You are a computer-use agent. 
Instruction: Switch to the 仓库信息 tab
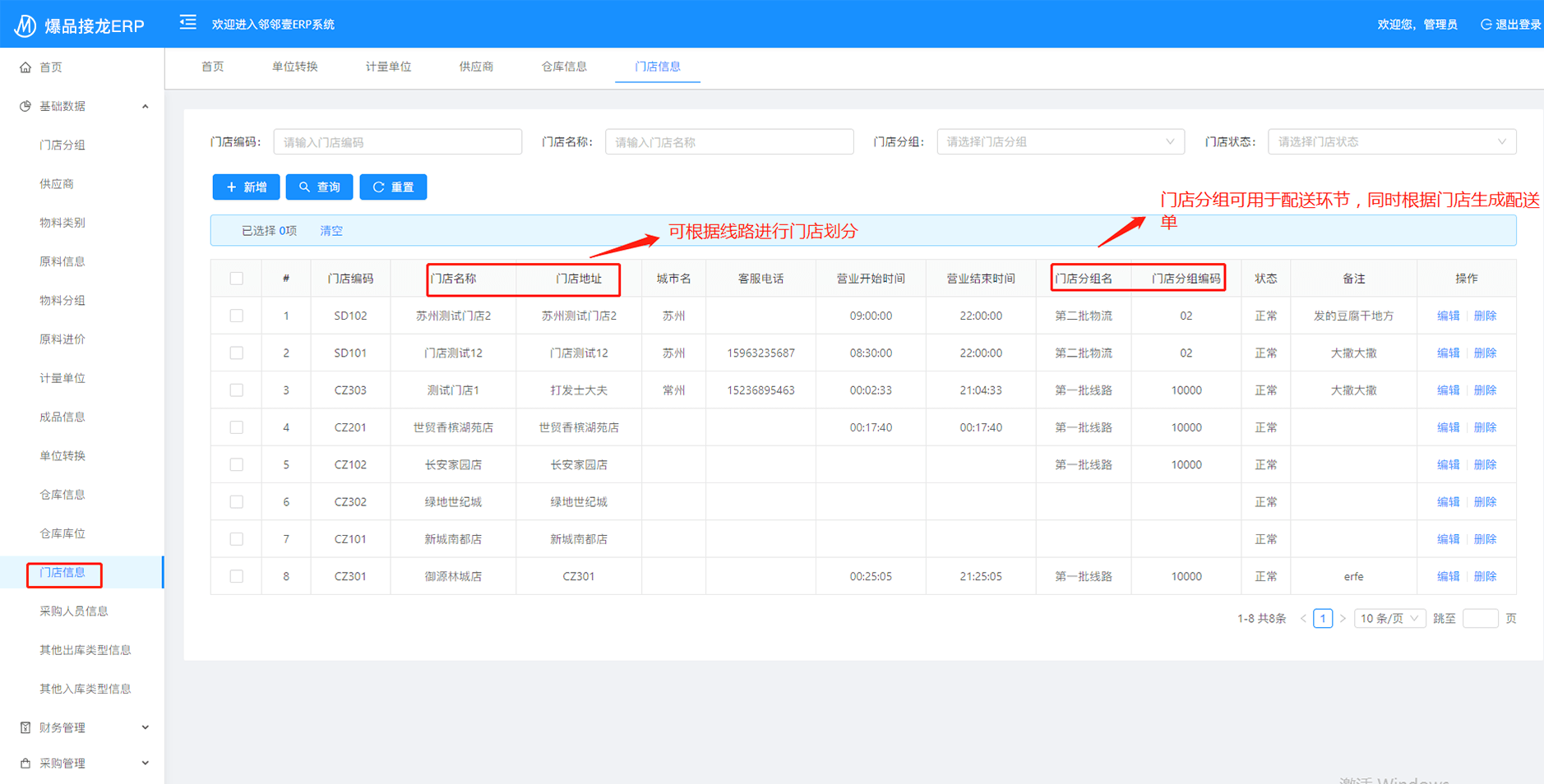click(x=565, y=67)
